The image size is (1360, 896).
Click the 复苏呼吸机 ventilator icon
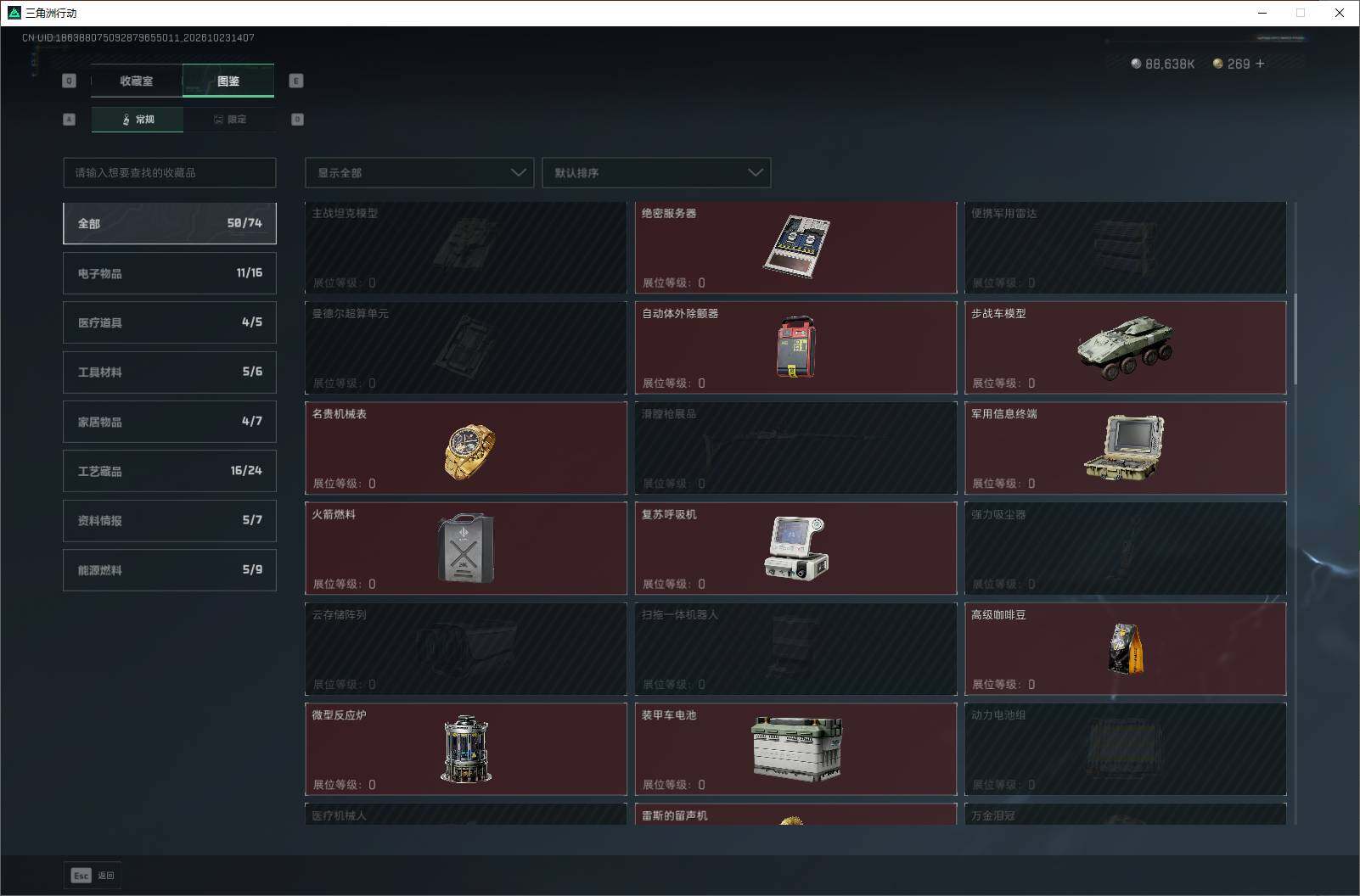click(x=795, y=549)
